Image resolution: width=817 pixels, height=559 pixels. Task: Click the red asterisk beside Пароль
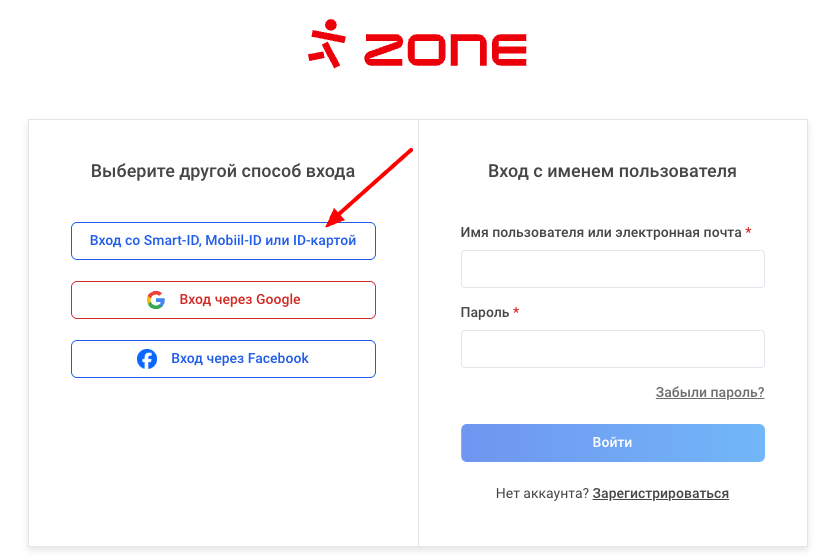tap(516, 311)
